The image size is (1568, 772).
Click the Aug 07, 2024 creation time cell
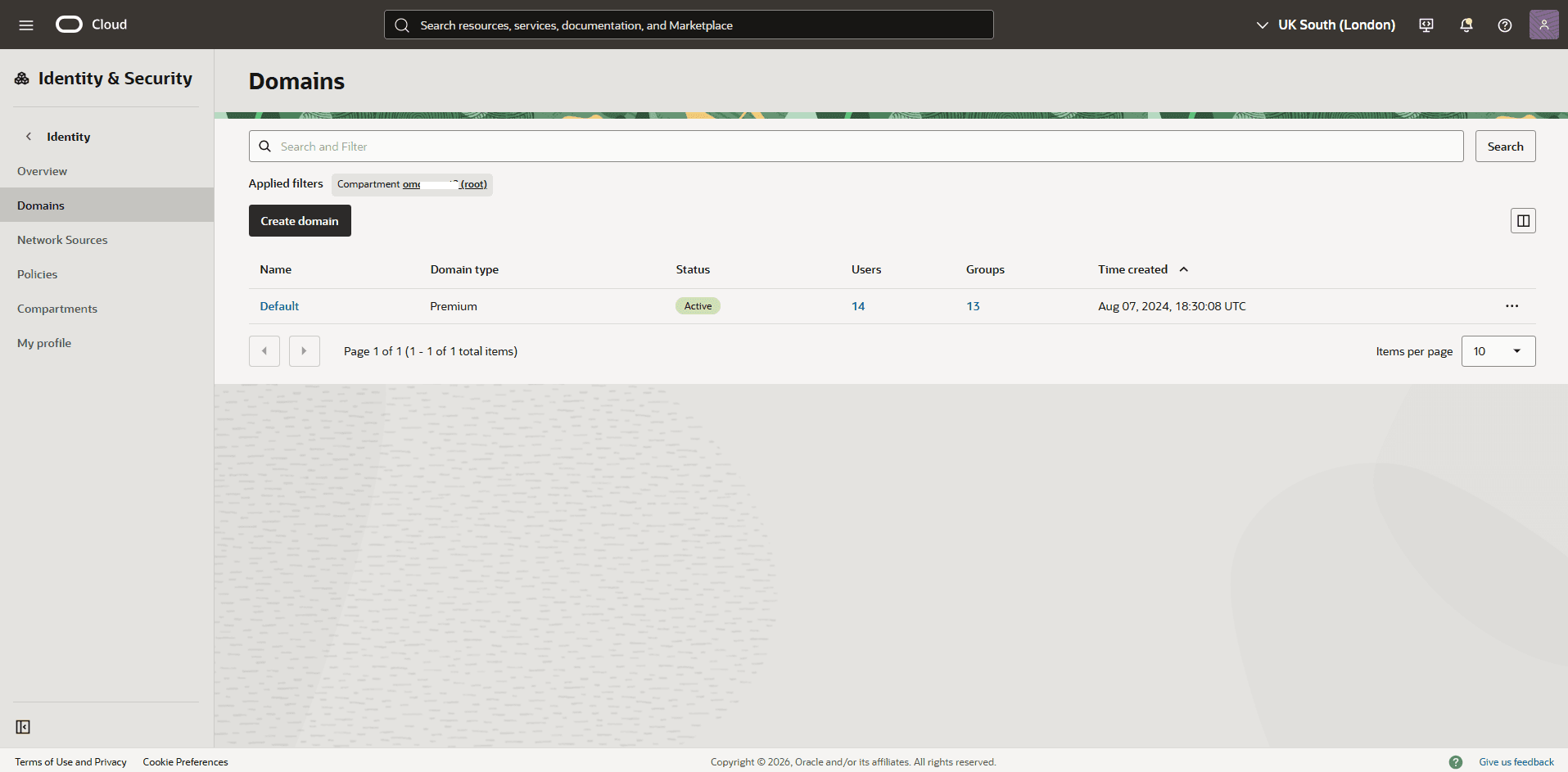point(1172,306)
